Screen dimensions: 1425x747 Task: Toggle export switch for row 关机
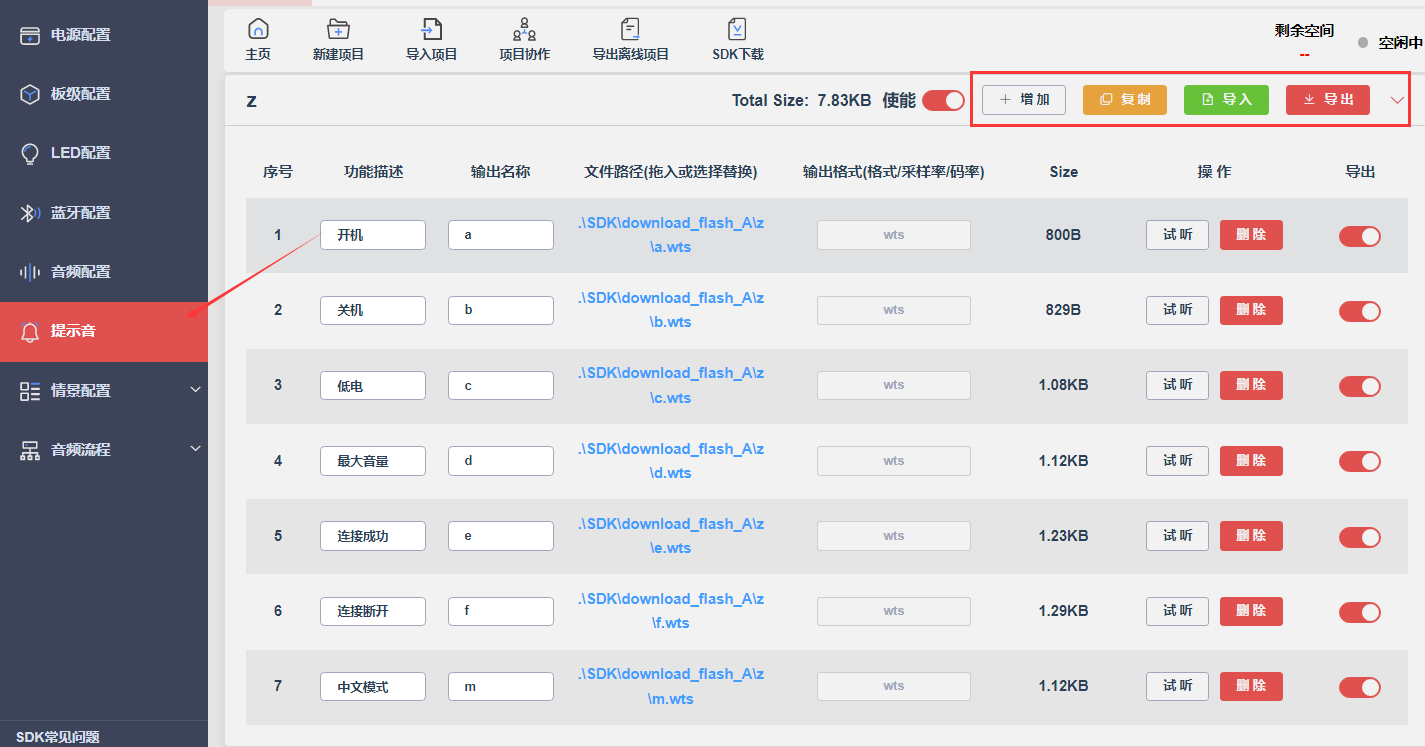[x=1360, y=311]
